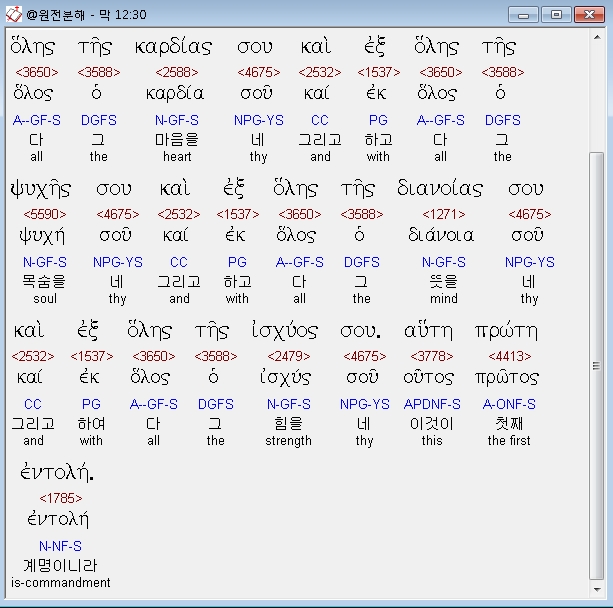Click the Korean gloss 뜻을

pyautogui.click(x=444, y=282)
